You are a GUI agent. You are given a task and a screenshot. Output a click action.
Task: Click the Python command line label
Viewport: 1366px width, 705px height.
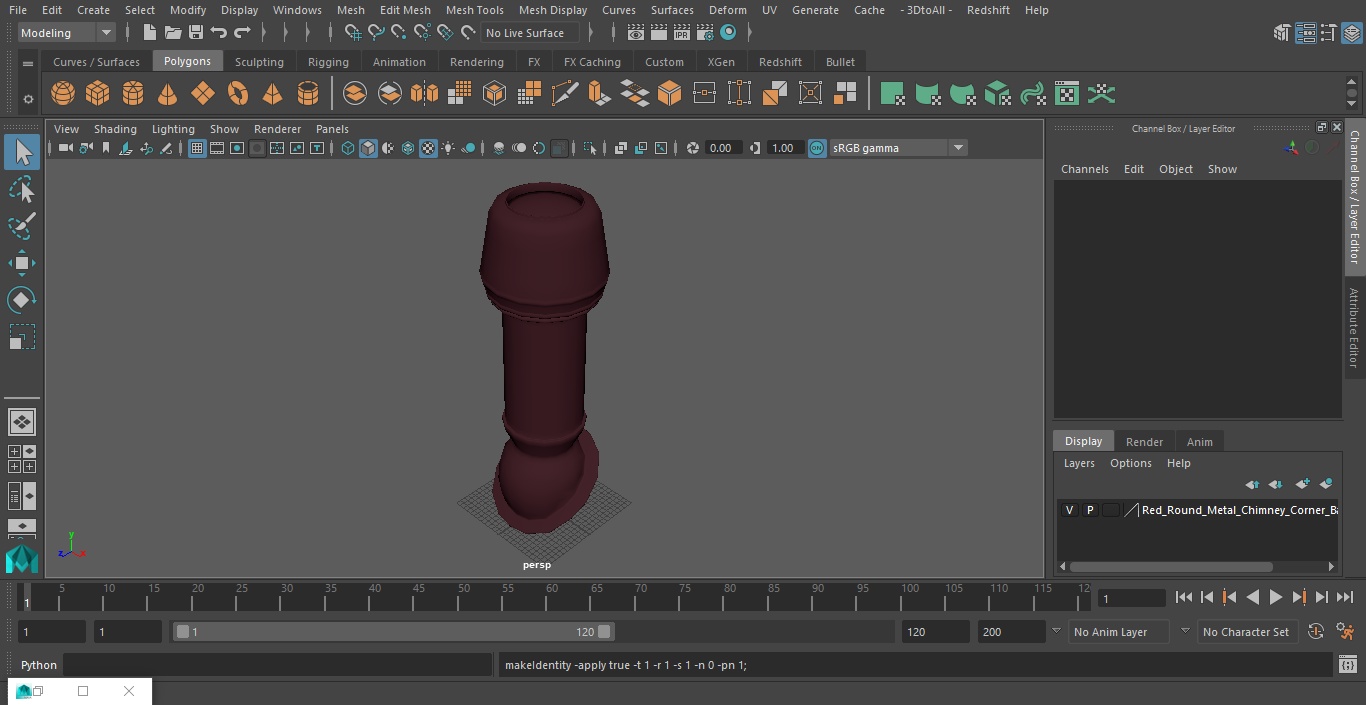pos(39,665)
